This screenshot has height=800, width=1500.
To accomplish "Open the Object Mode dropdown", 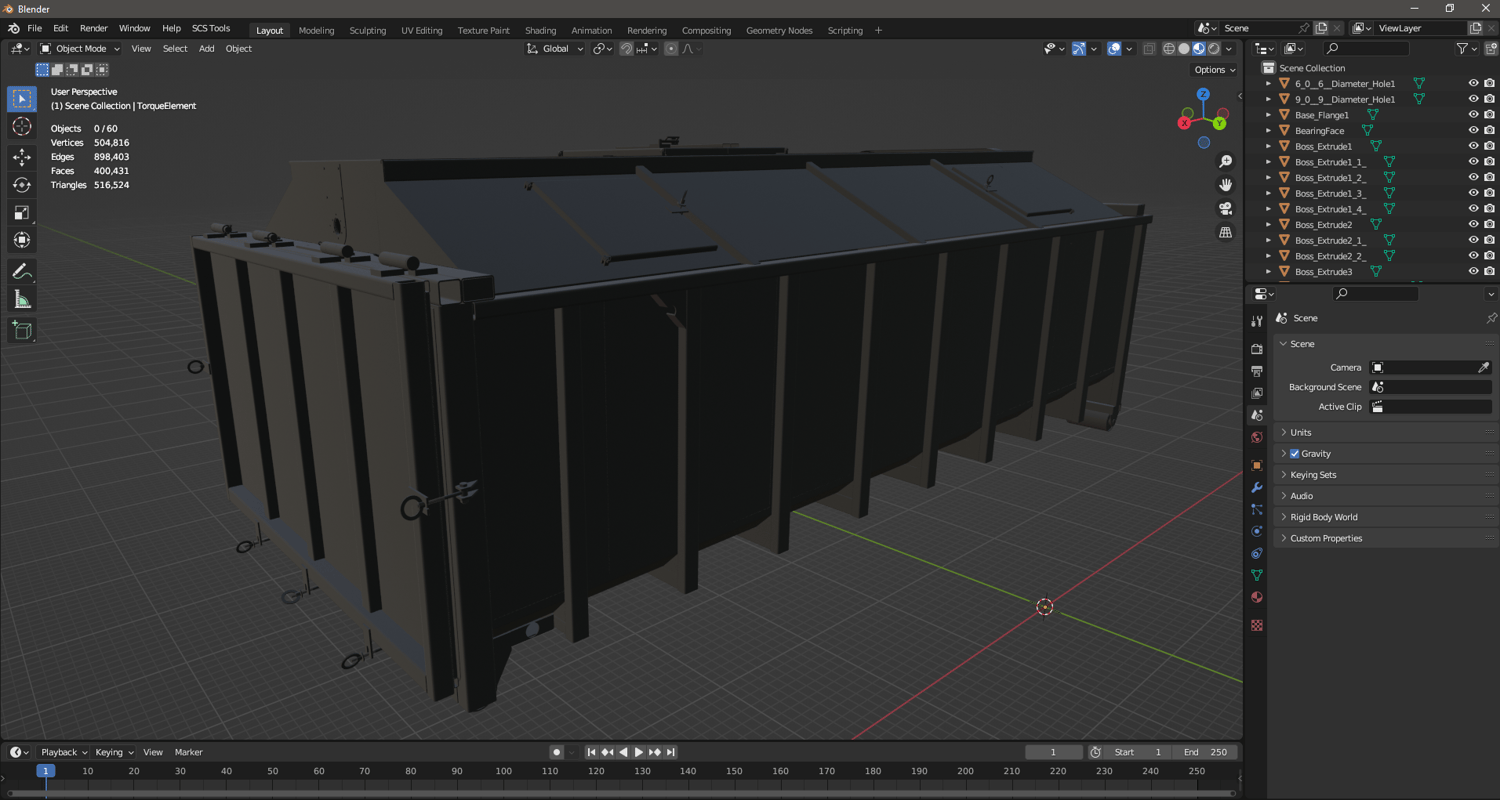I will click(x=80, y=49).
